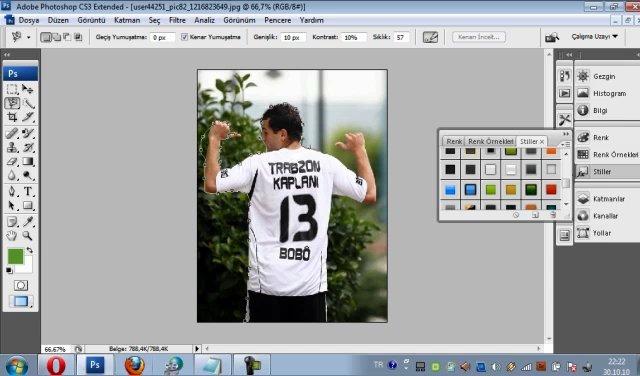This screenshot has width=640, height=376.
Task: Open the tool preset picker arrow
Action: pyautogui.click(x=29, y=37)
